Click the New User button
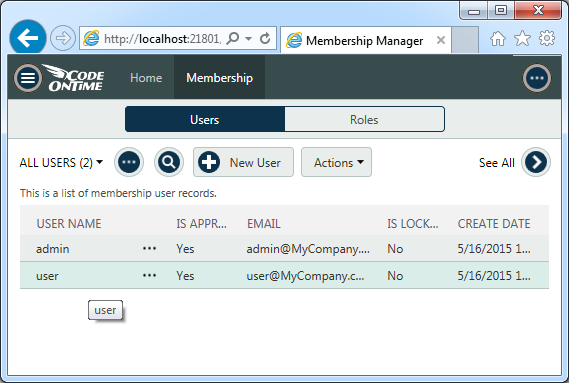The image size is (569, 383). pos(243,162)
